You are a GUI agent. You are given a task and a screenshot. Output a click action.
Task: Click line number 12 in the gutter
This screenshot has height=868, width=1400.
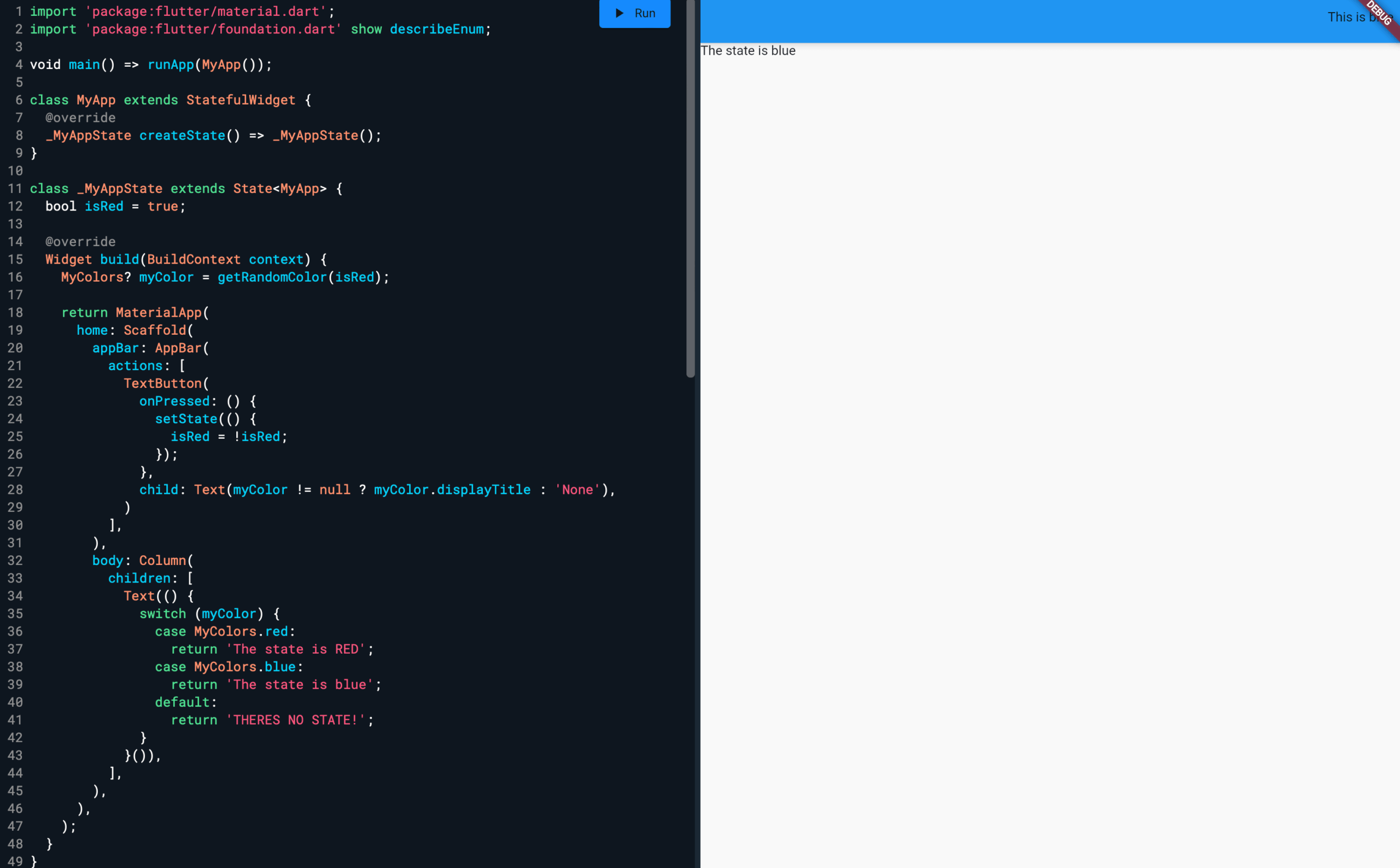[x=15, y=207]
